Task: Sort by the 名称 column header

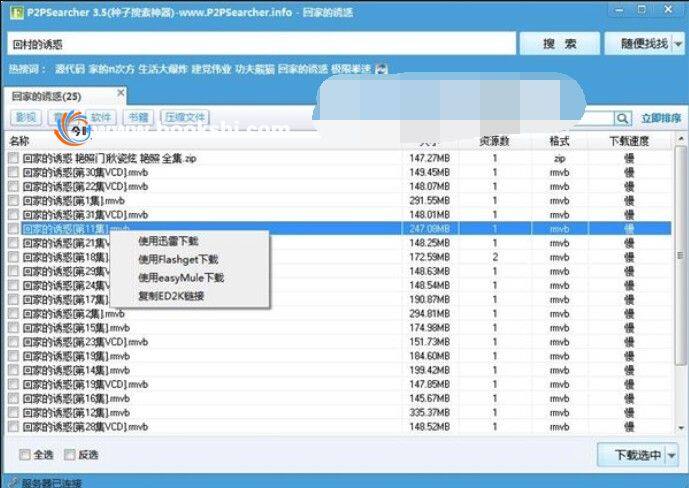Action: click(x=19, y=141)
